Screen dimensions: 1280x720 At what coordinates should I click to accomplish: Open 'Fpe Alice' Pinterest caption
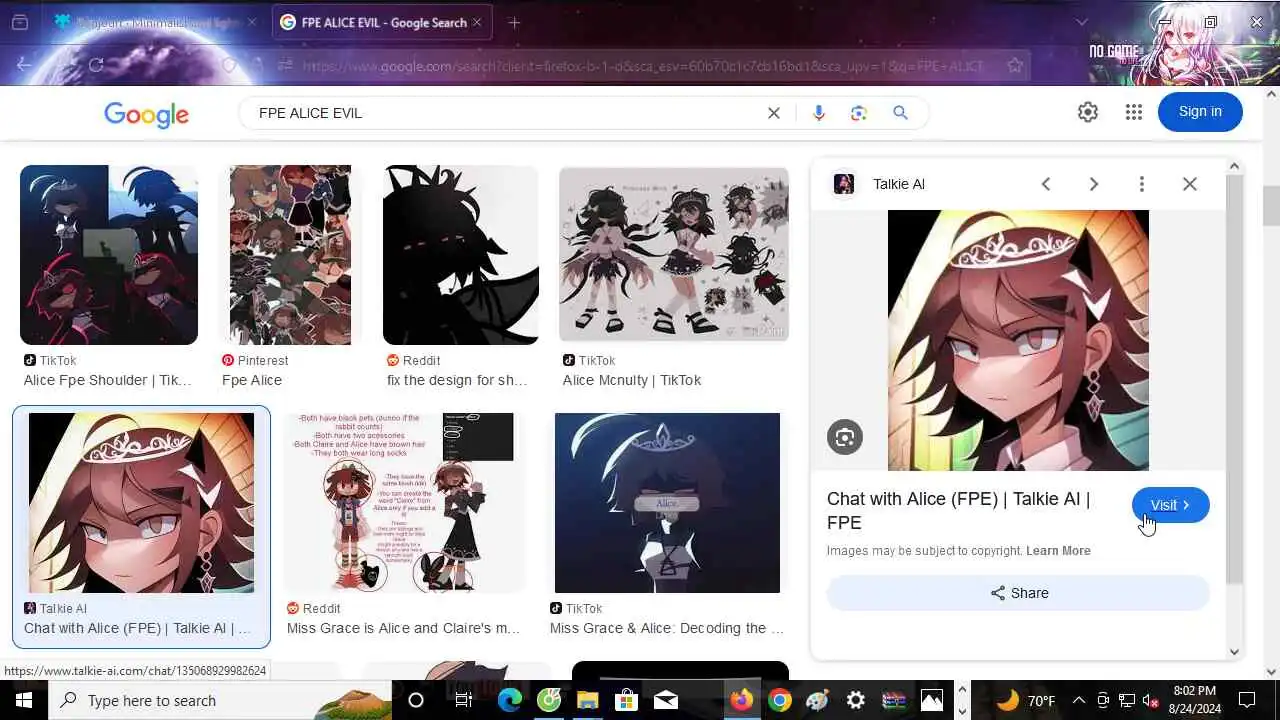(x=252, y=380)
